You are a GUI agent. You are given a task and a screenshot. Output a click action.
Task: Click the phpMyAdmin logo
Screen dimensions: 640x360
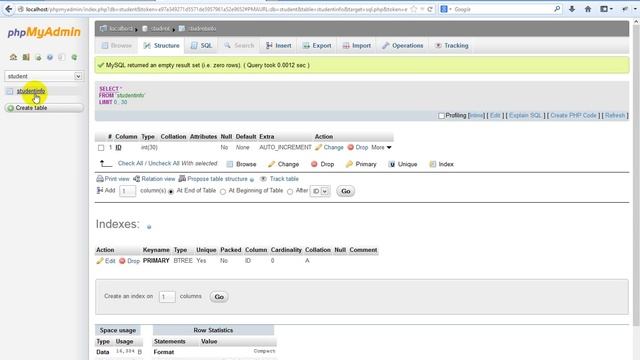coord(44,32)
